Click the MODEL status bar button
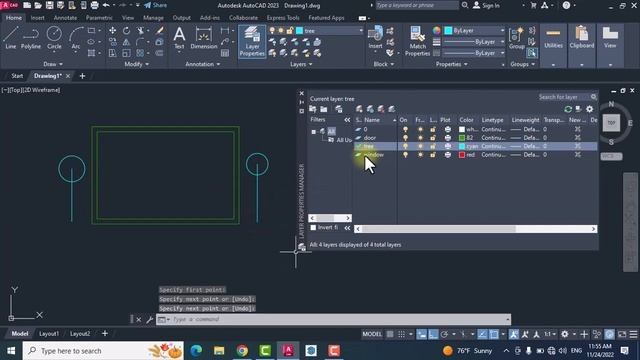 [372, 334]
